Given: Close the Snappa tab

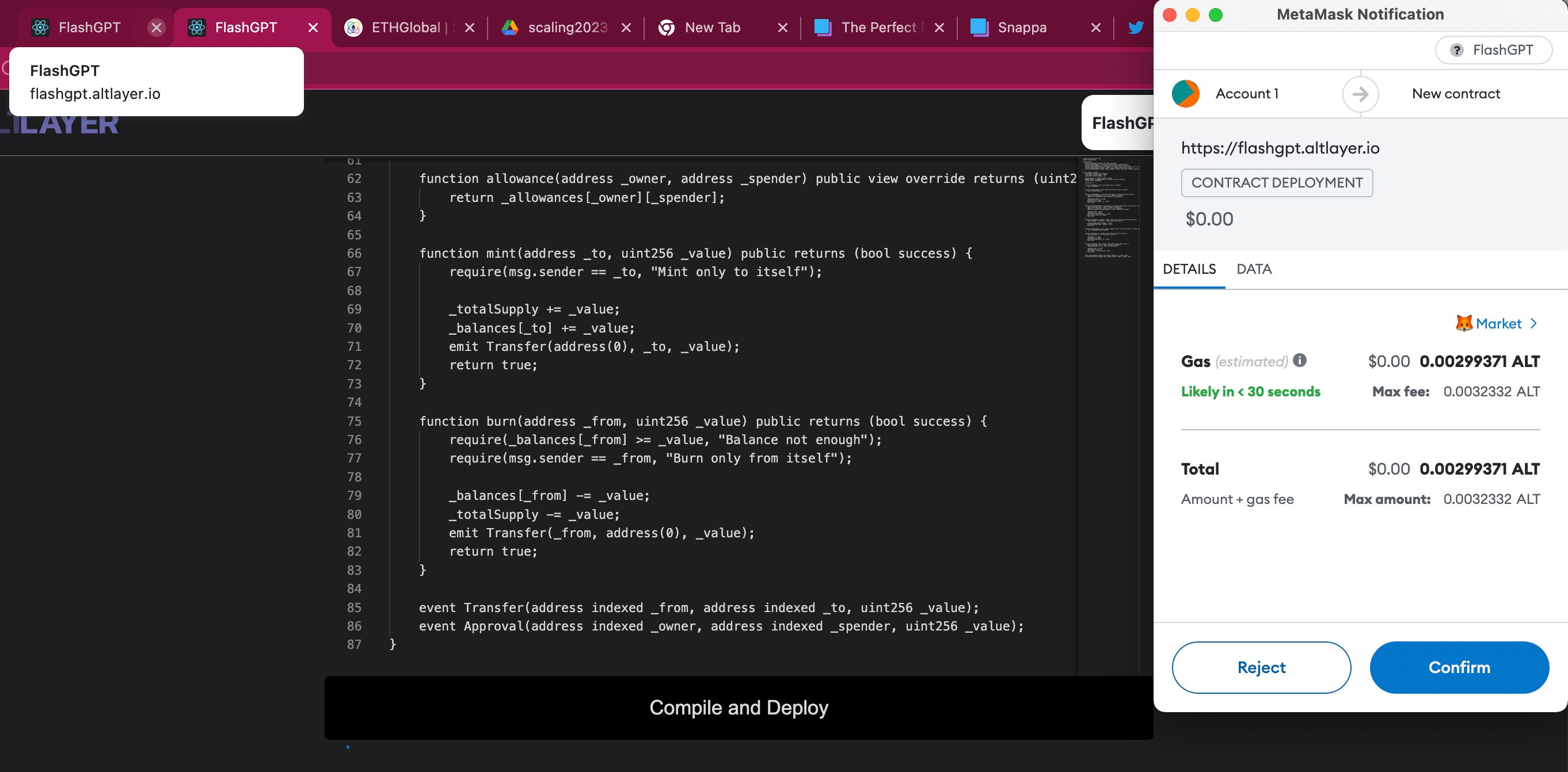Looking at the screenshot, I should coord(1095,28).
